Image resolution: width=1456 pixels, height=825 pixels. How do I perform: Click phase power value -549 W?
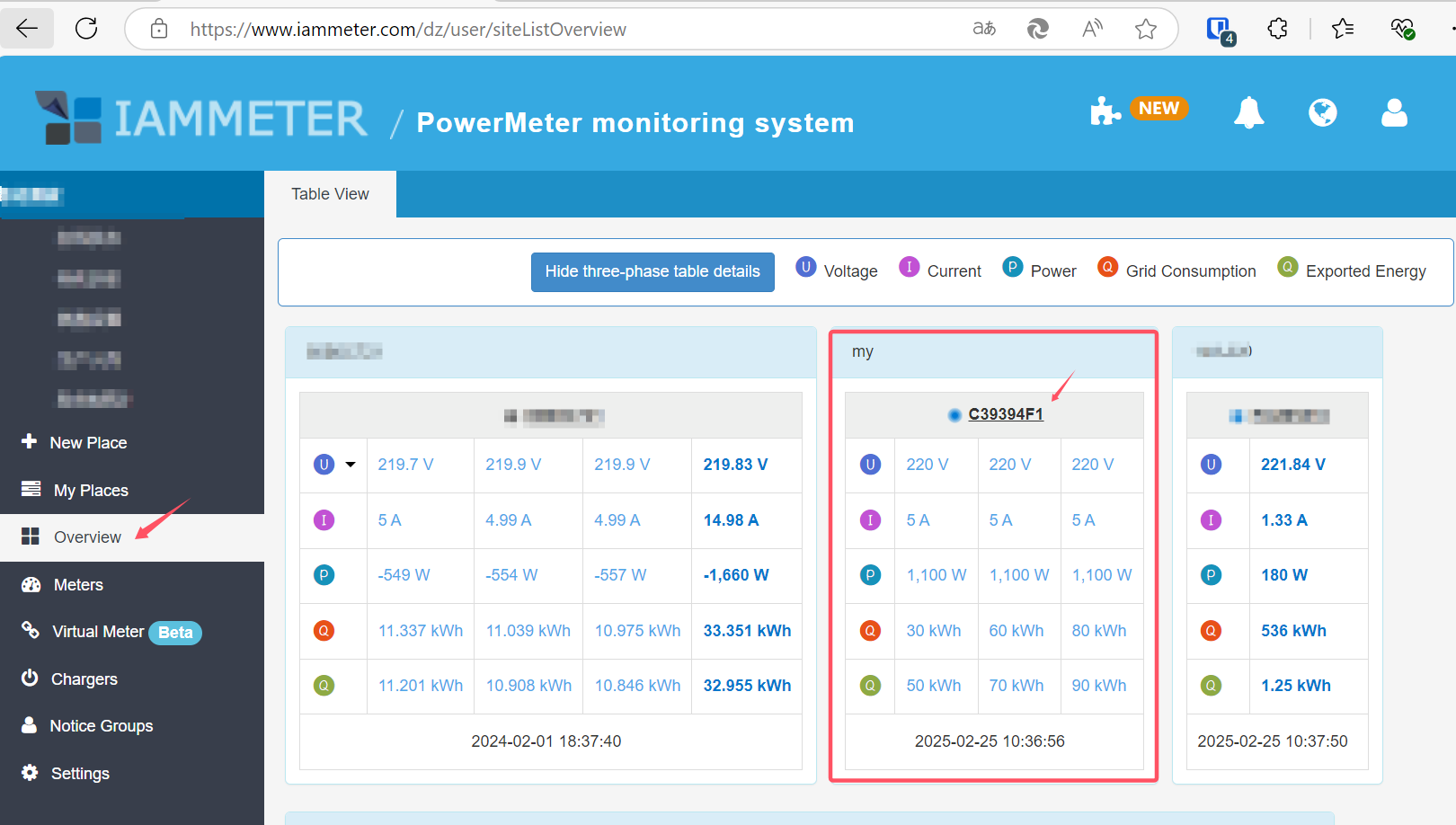tap(404, 575)
